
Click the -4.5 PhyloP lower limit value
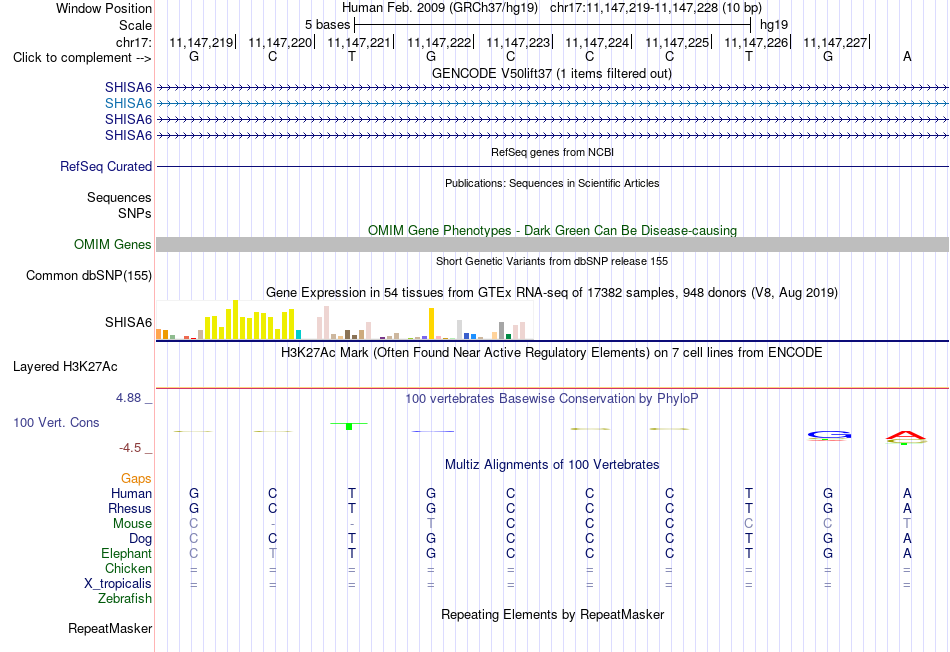[x=130, y=448]
